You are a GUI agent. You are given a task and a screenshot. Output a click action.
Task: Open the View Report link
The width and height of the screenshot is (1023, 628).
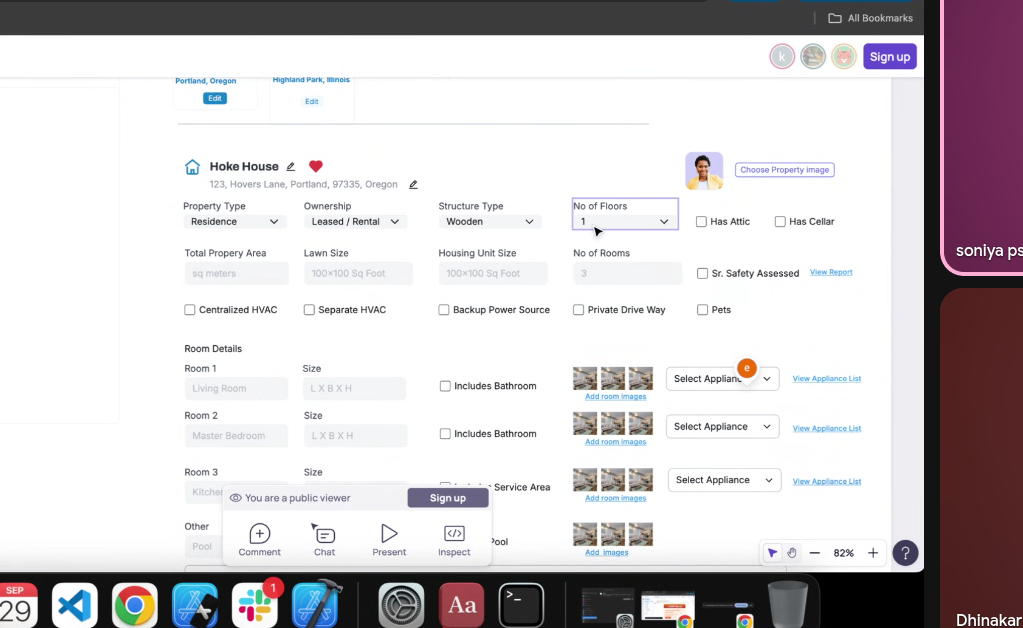(831, 272)
